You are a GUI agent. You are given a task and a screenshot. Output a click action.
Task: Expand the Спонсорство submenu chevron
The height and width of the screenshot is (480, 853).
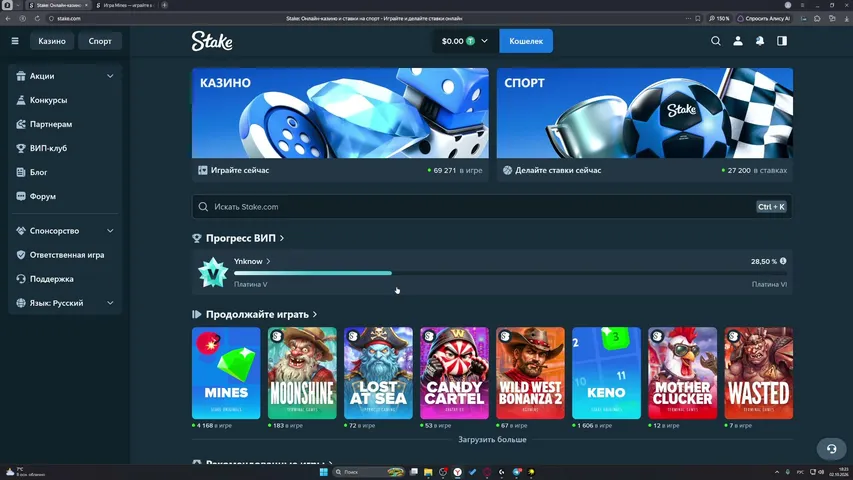click(x=110, y=231)
